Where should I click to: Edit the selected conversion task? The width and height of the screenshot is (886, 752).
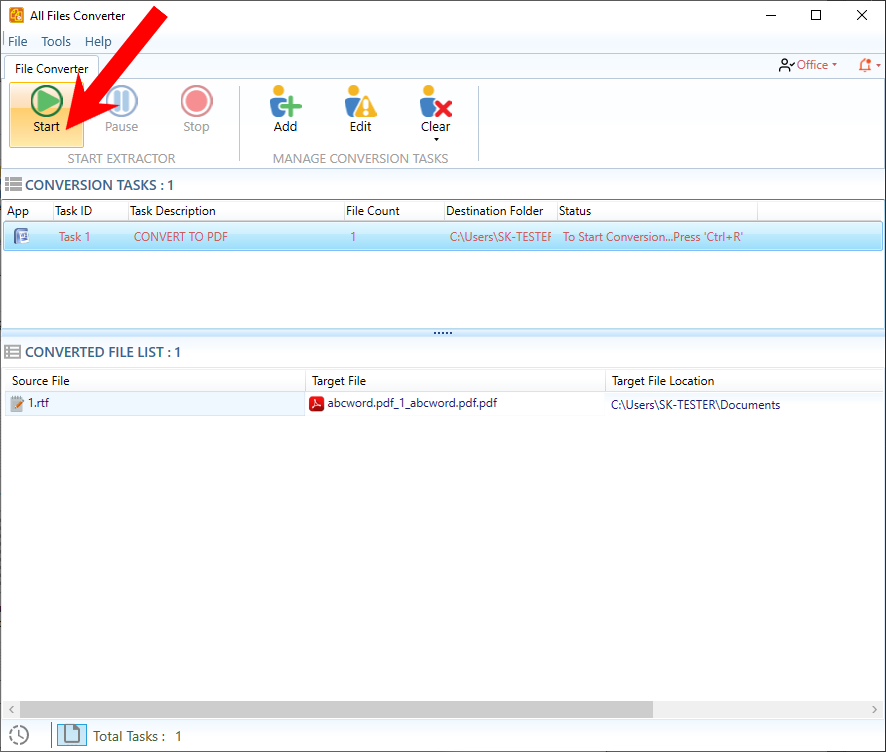(x=360, y=110)
